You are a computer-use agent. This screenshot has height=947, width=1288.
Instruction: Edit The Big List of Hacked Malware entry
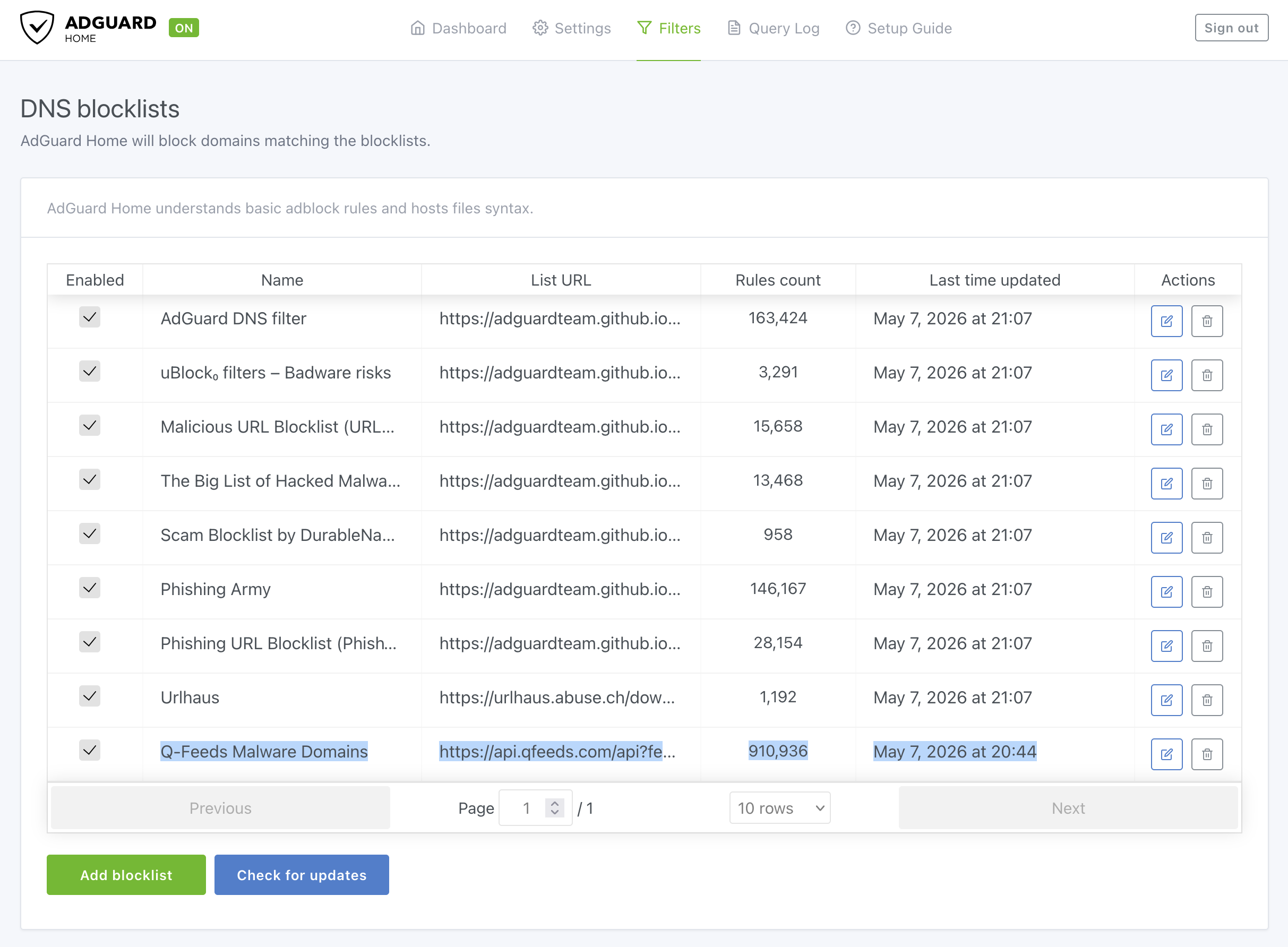point(1166,483)
